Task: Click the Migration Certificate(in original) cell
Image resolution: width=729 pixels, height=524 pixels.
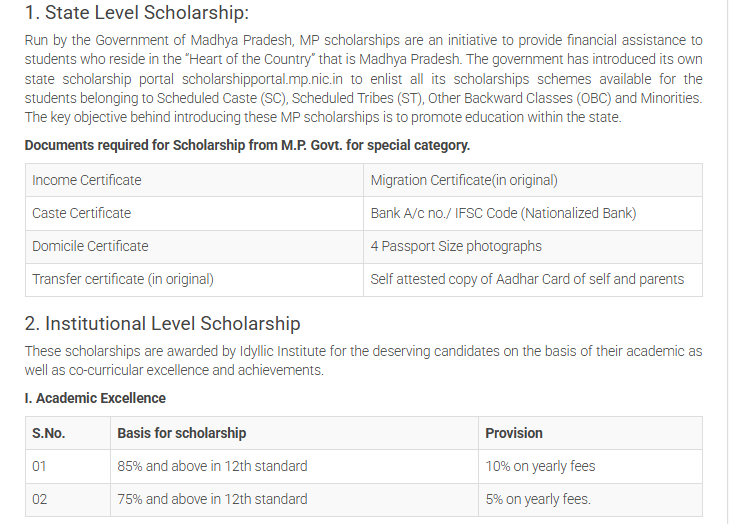Action: tap(533, 180)
